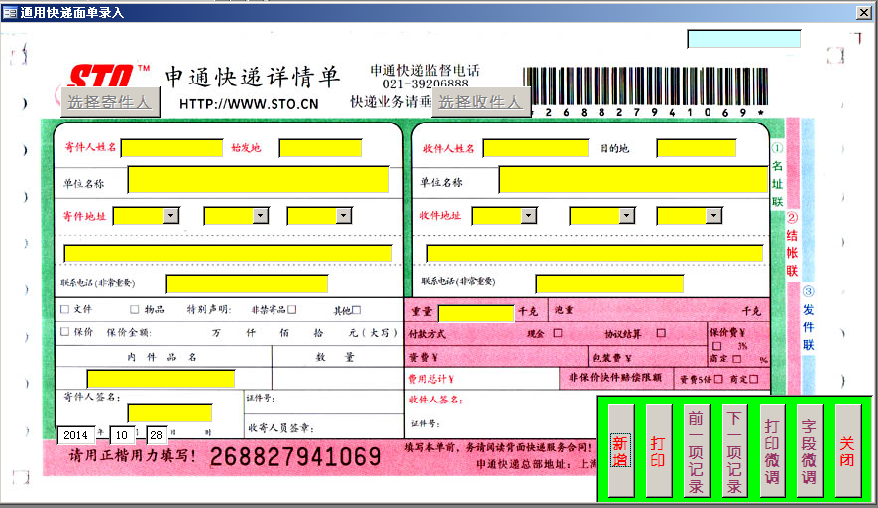Check the 3% 保价费 checkbox
This screenshot has height=508, width=878.
click(x=717, y=346)
